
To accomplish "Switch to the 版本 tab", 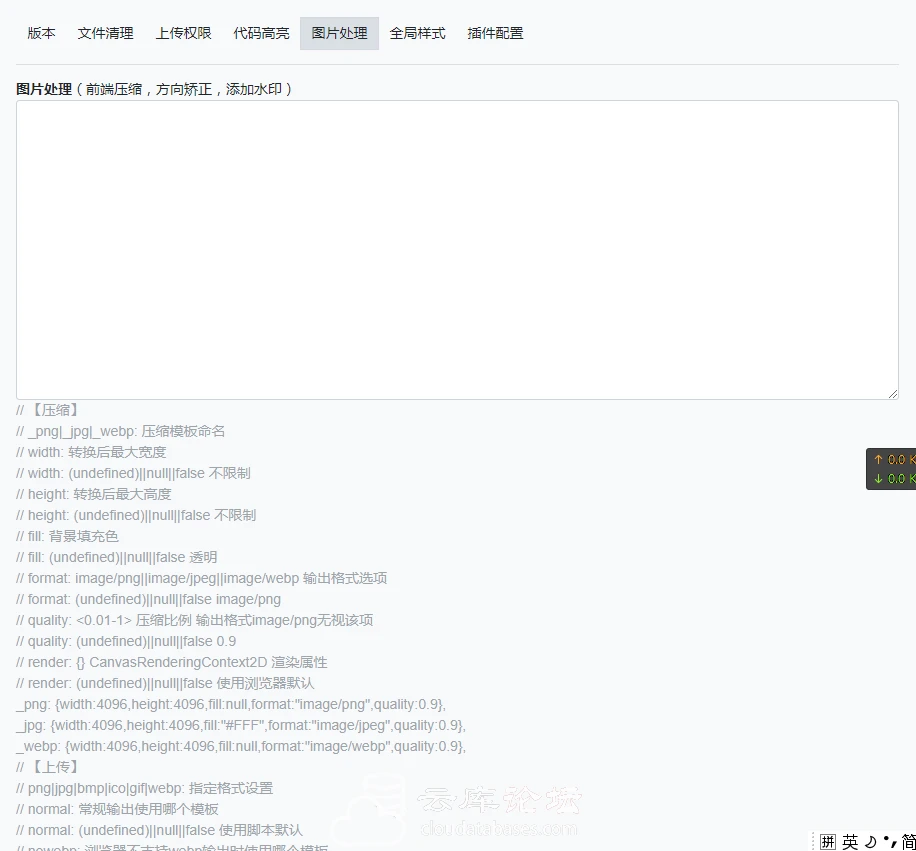I will point(41,33).
